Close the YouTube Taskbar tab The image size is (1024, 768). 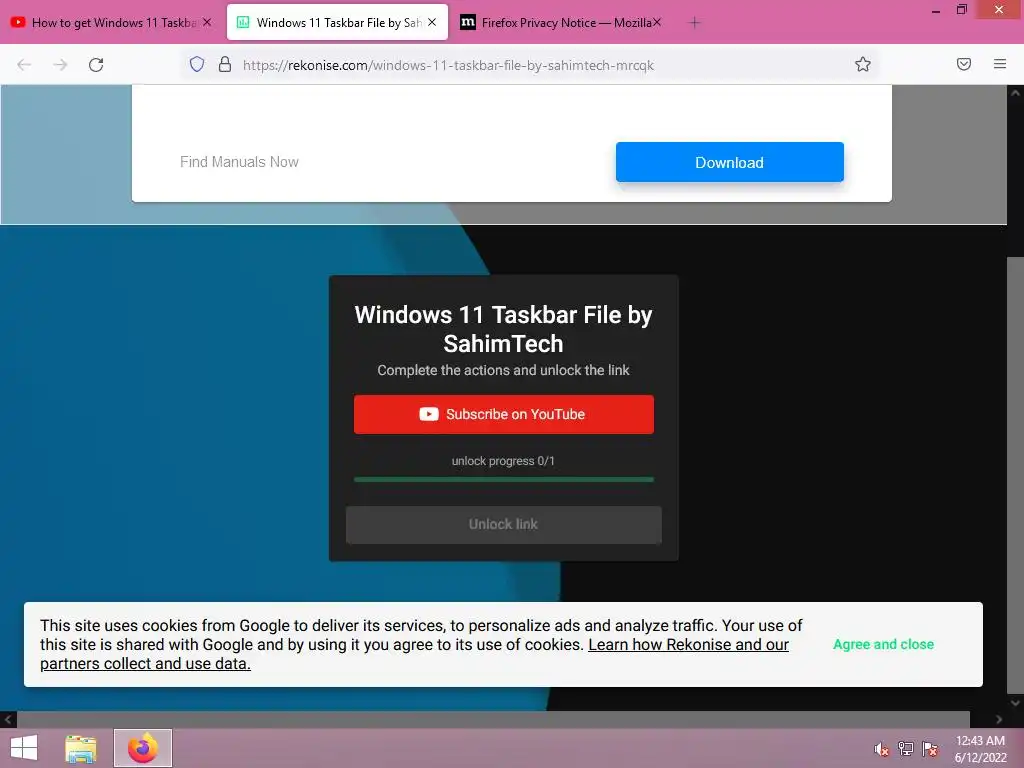point(207,22)
